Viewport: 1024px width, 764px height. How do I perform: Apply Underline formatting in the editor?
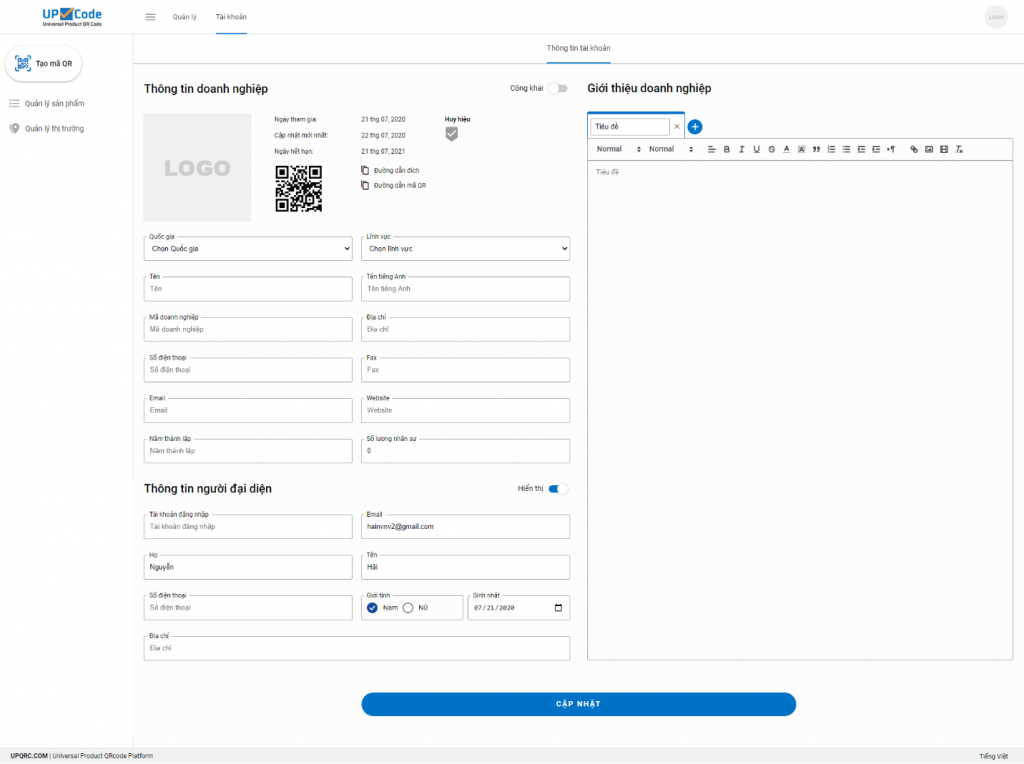coord(755,148)
